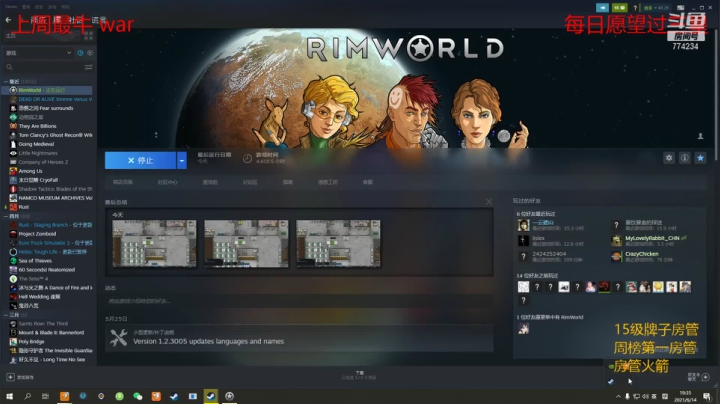720x404 pixels.
Task: Open the 游戏 library category dropdown
Action: pyautogui.click(x=39, y=53)
